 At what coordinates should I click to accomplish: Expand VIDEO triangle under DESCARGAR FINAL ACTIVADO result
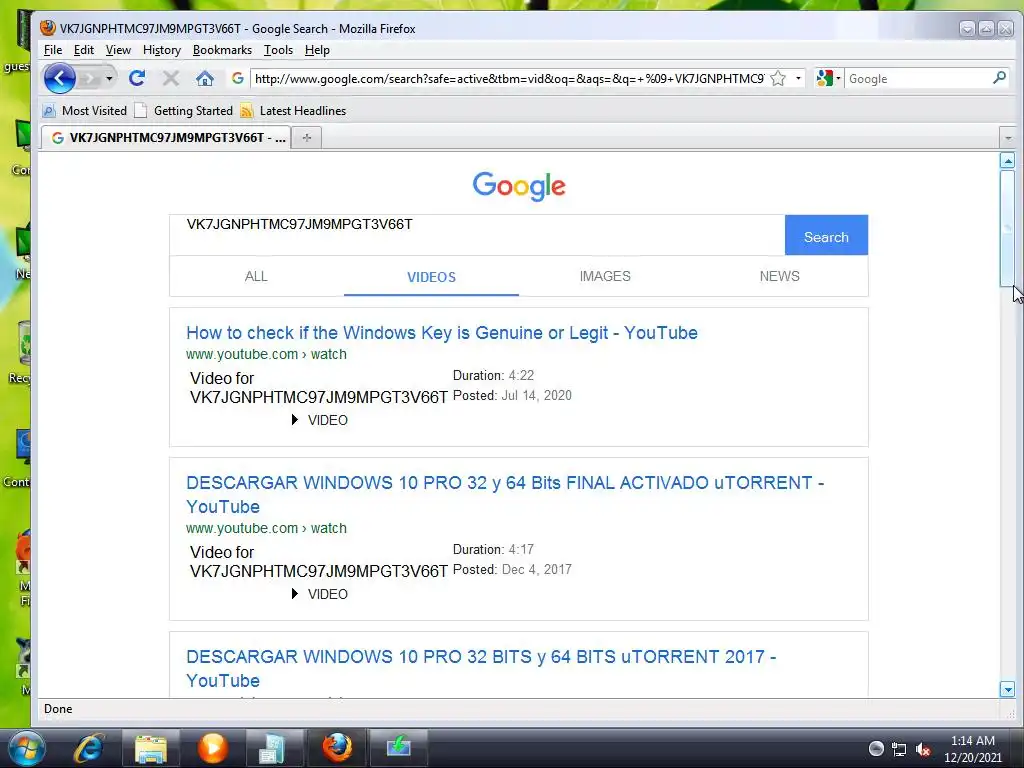pyautogui.click(x=295, y=594)
